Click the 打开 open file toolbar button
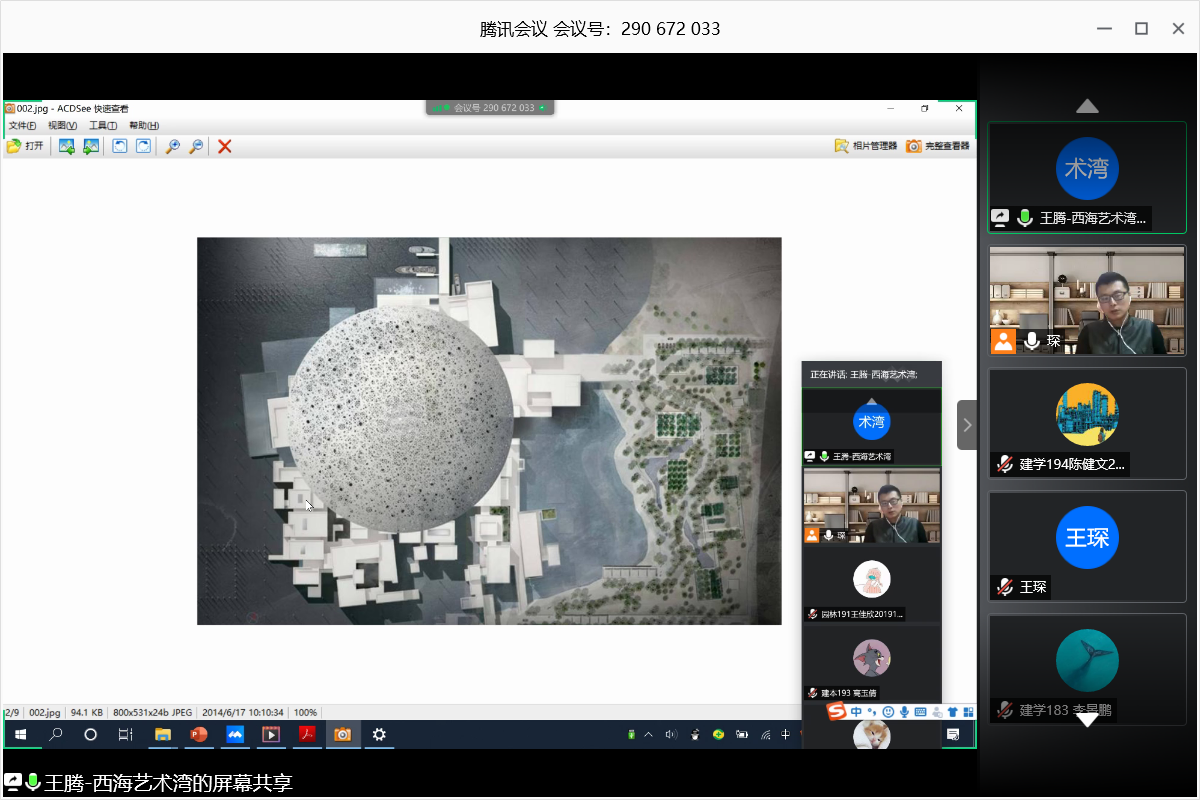 [x=25, y=146]
